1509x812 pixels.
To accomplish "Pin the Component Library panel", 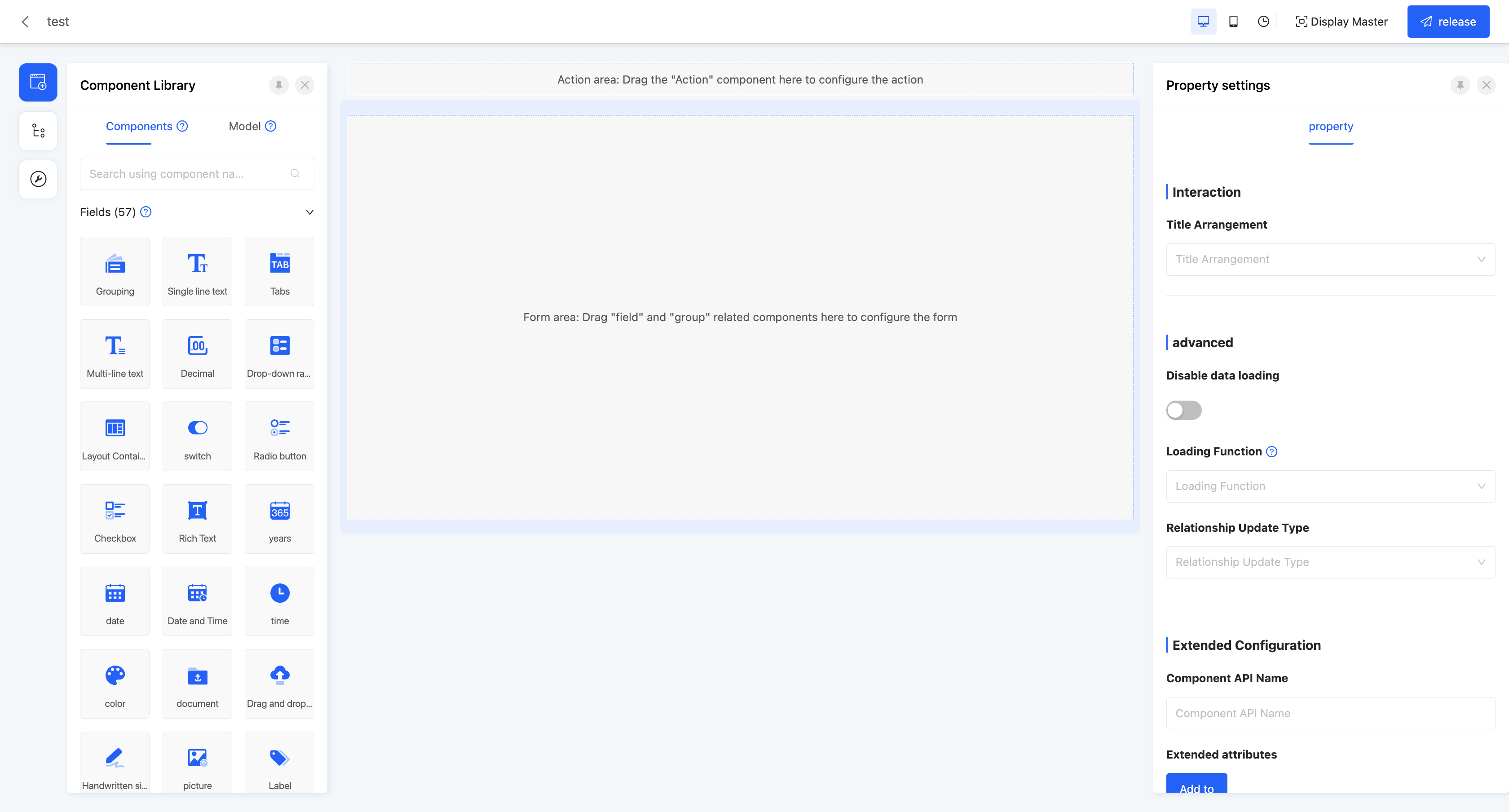I will tap(279, 85).
